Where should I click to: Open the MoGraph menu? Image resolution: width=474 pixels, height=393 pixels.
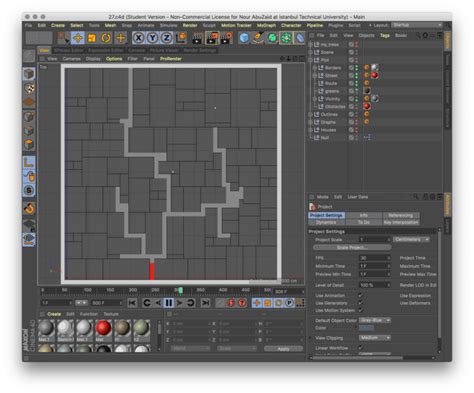click(x=266, y=25)
